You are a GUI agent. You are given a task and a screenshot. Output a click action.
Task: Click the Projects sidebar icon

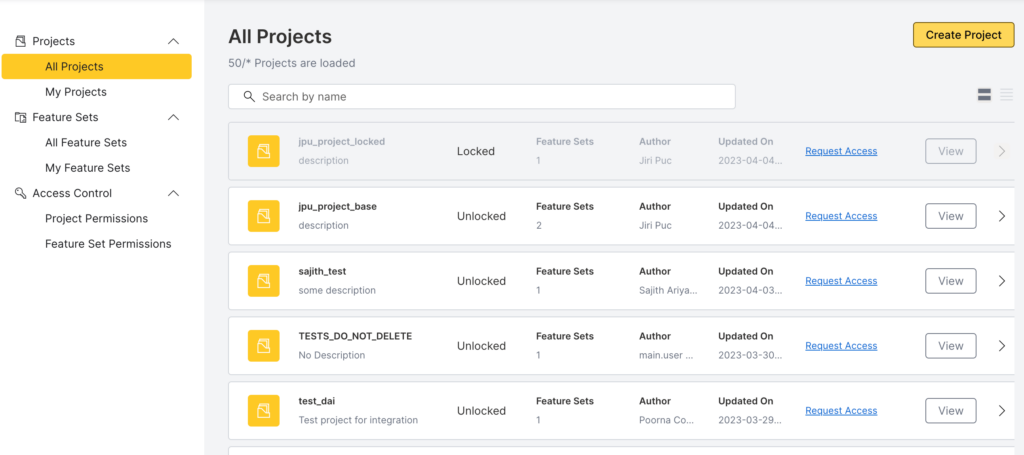21,41
